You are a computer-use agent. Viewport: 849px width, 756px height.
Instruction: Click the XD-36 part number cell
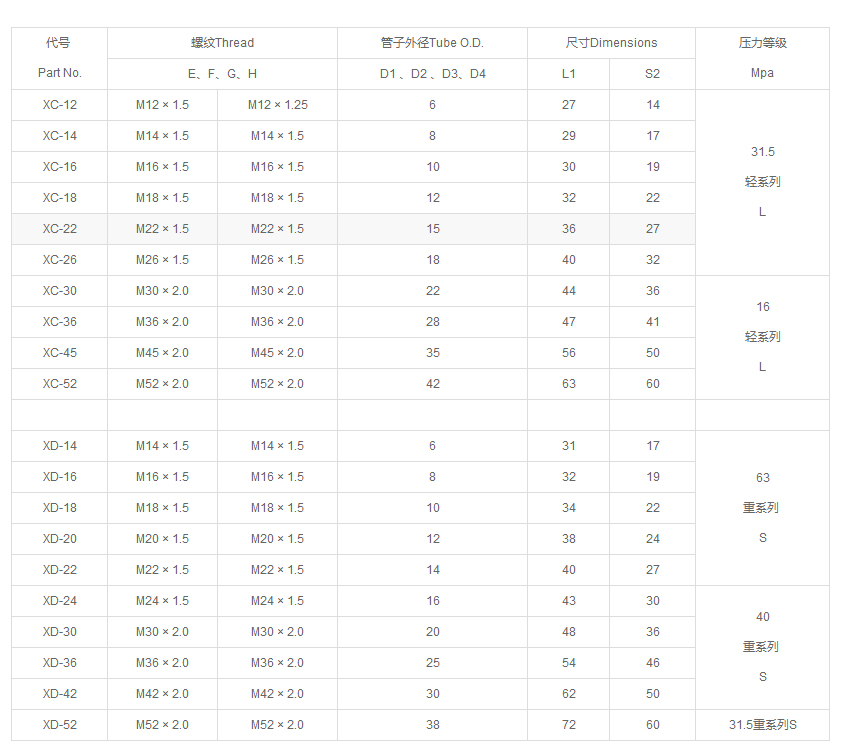[x=59, y=663]
